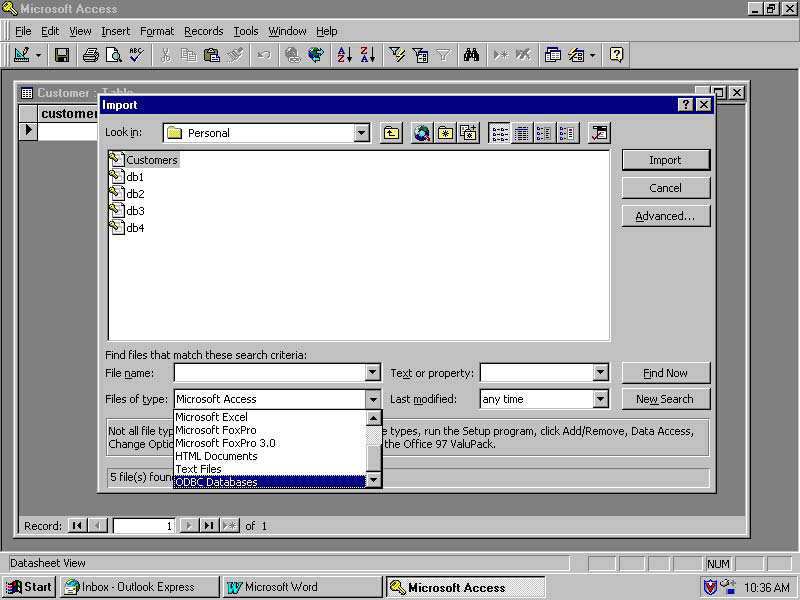Click the Find Now button
The width and height of the screenshot is (800, 600).
[666, 373]
